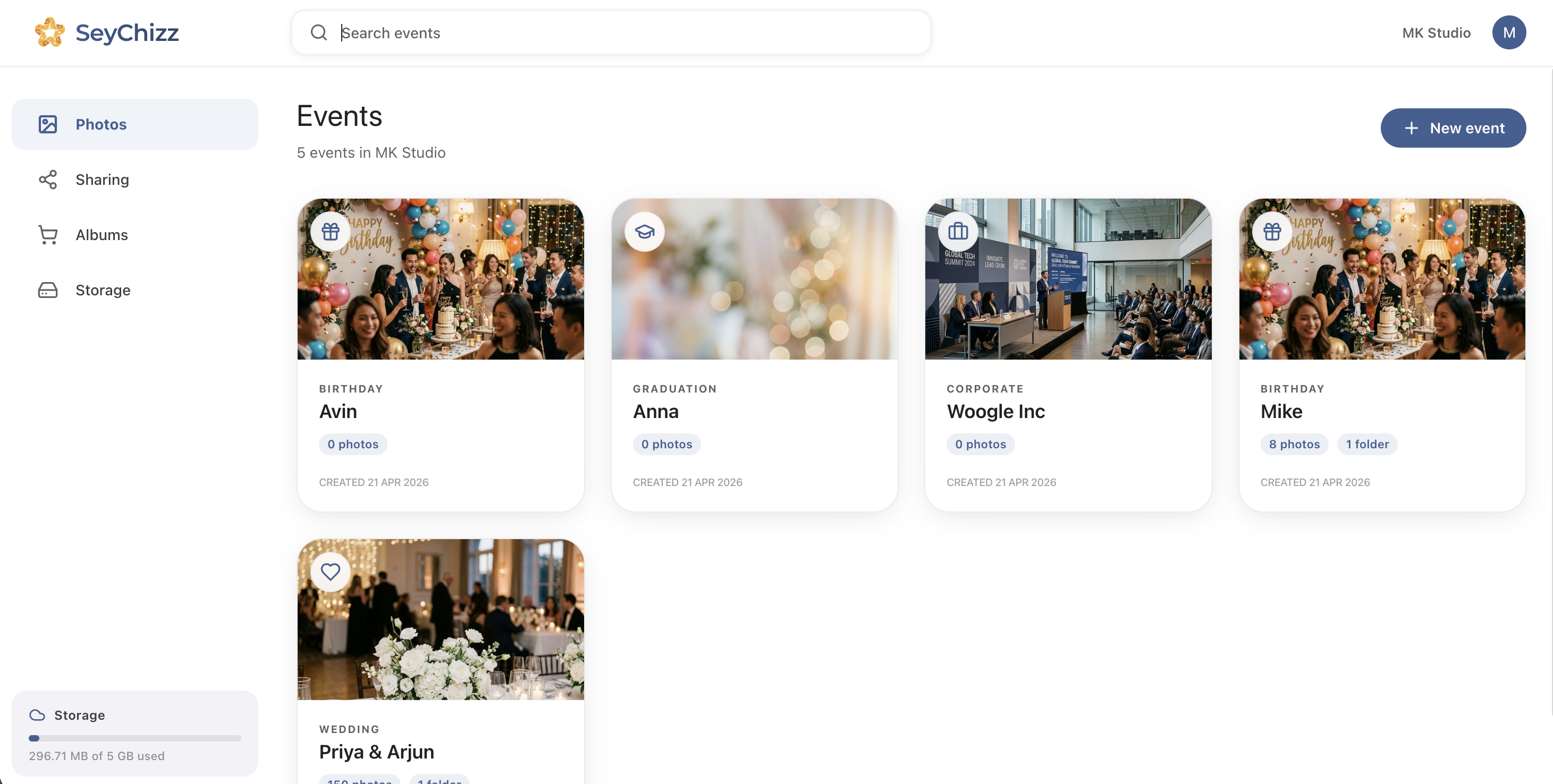Open the Sharing section icon
This screenshot has width=1553, height=784.
[x=48, y=179]
